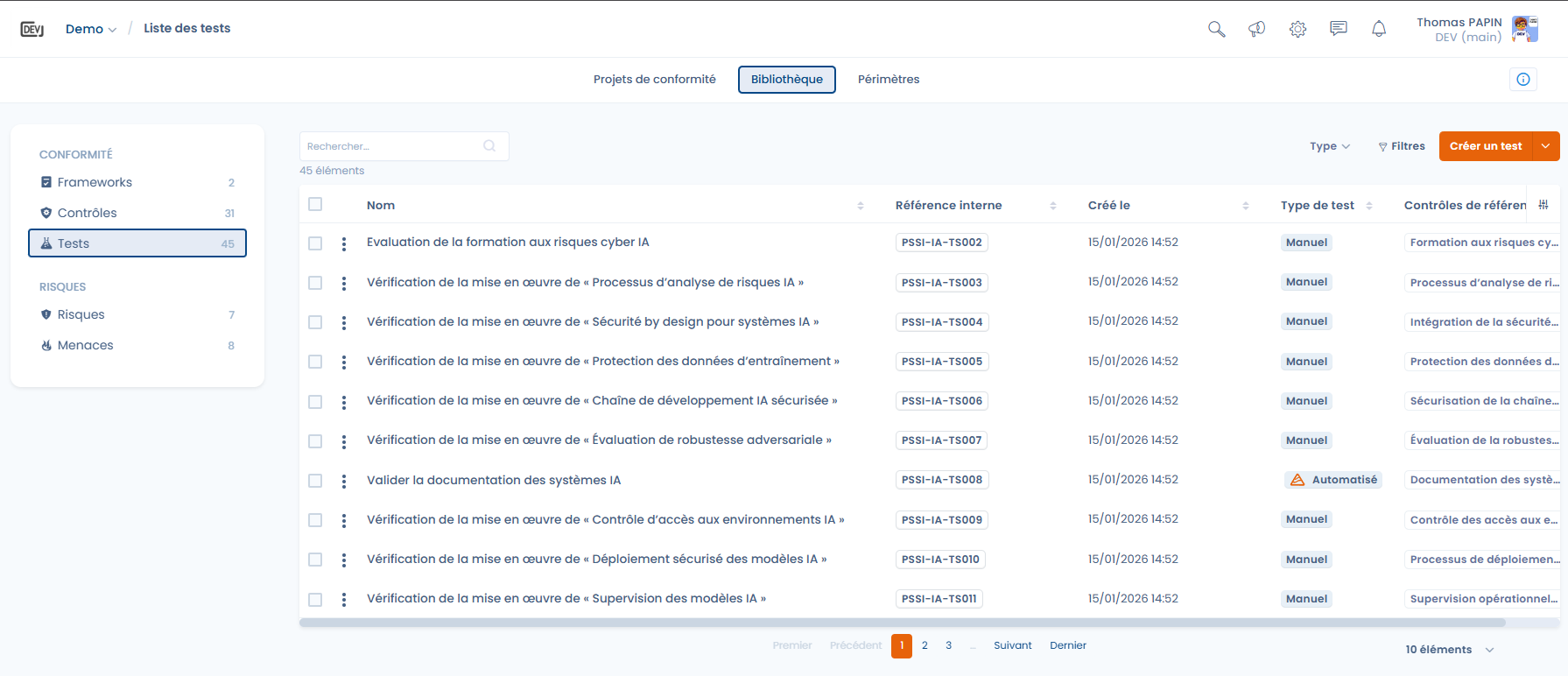
Task: Open column settings icon in table header
Action: 1543,205
